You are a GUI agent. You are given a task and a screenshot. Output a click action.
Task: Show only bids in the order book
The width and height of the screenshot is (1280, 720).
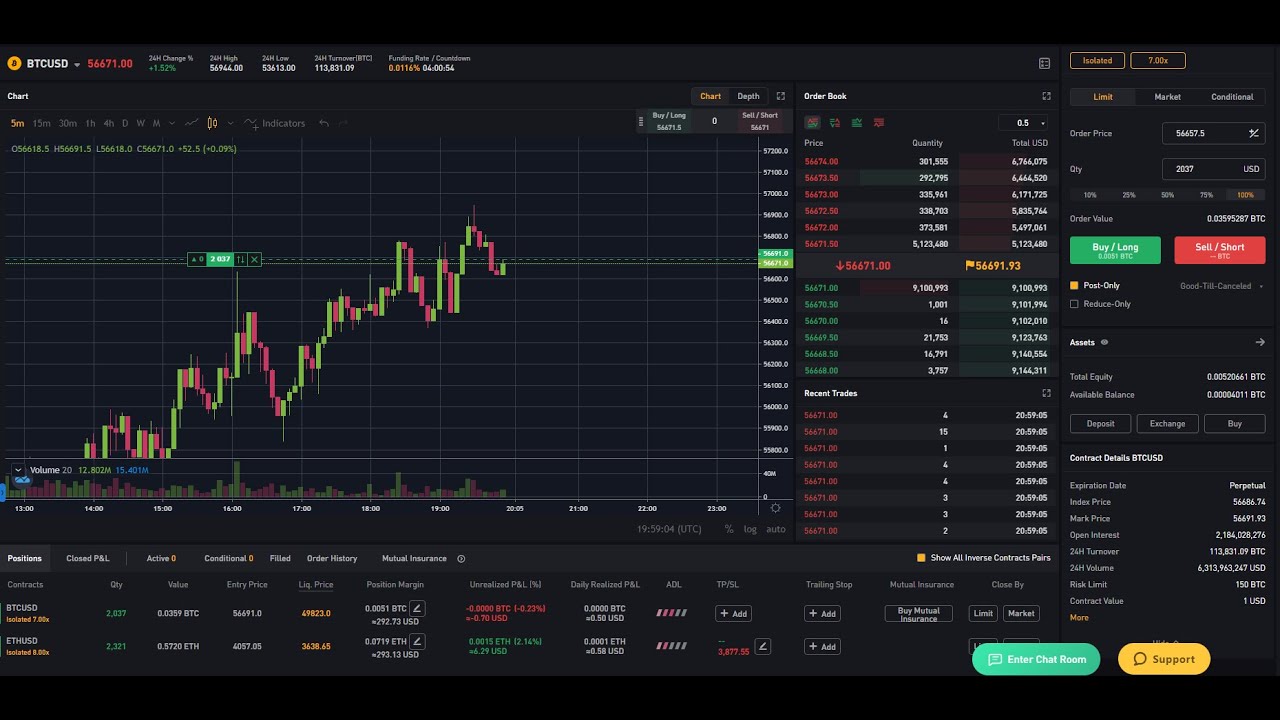point(857,123)
